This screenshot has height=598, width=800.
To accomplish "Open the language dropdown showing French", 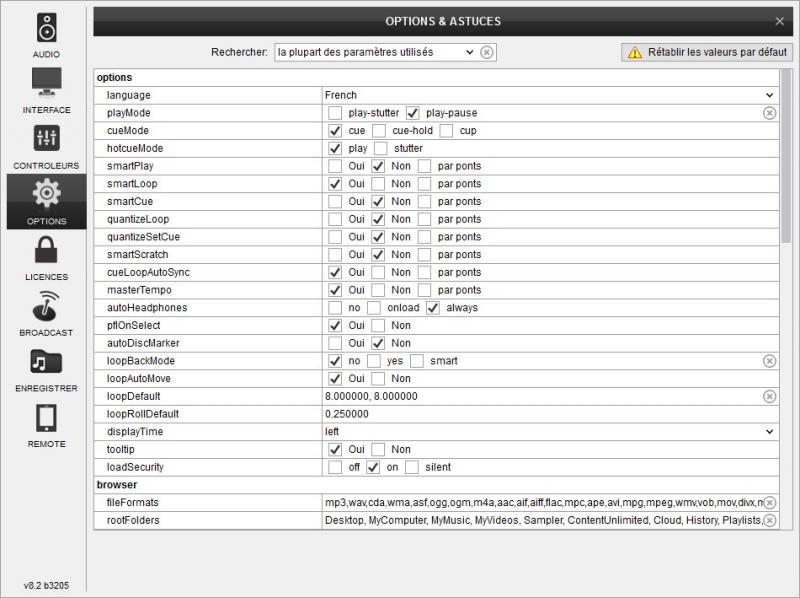I will tap(550, 95).
